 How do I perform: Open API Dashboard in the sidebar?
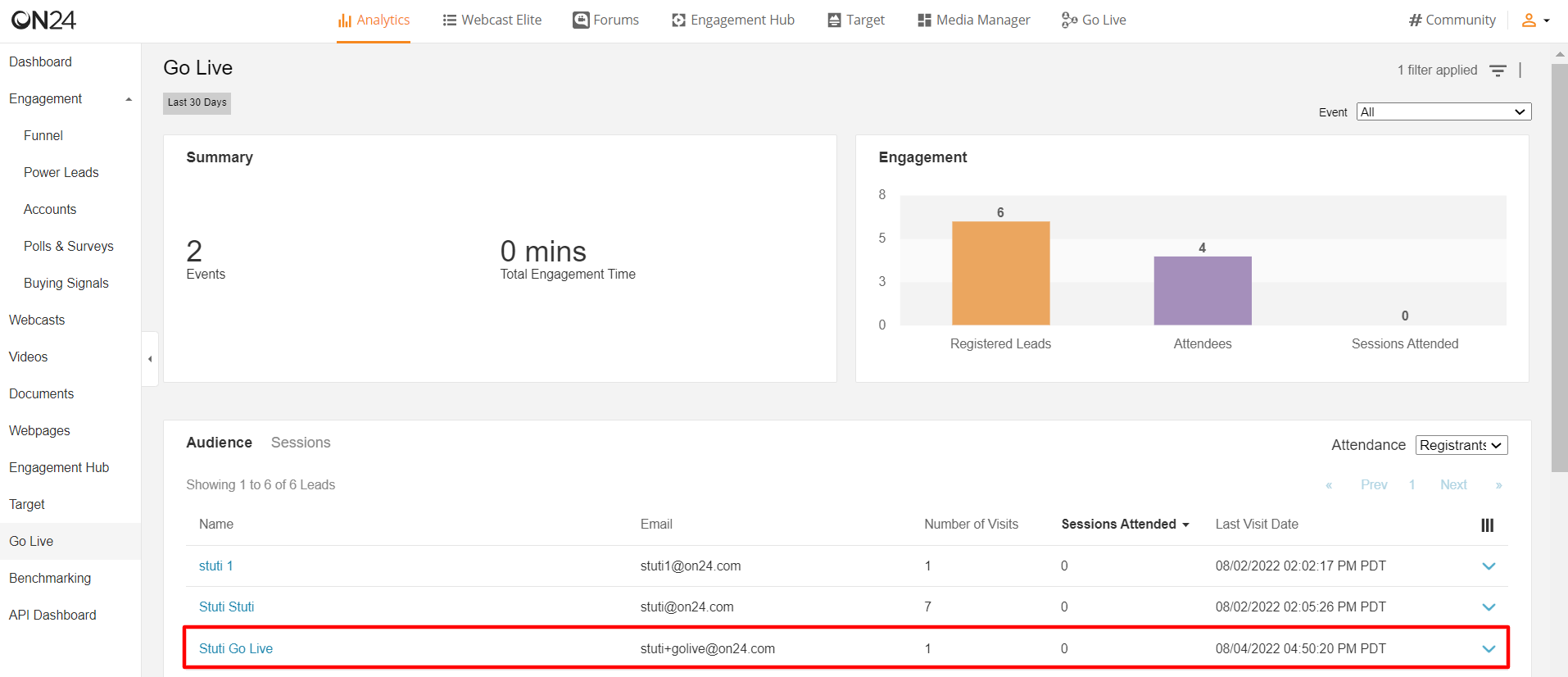tap(52, 615)
